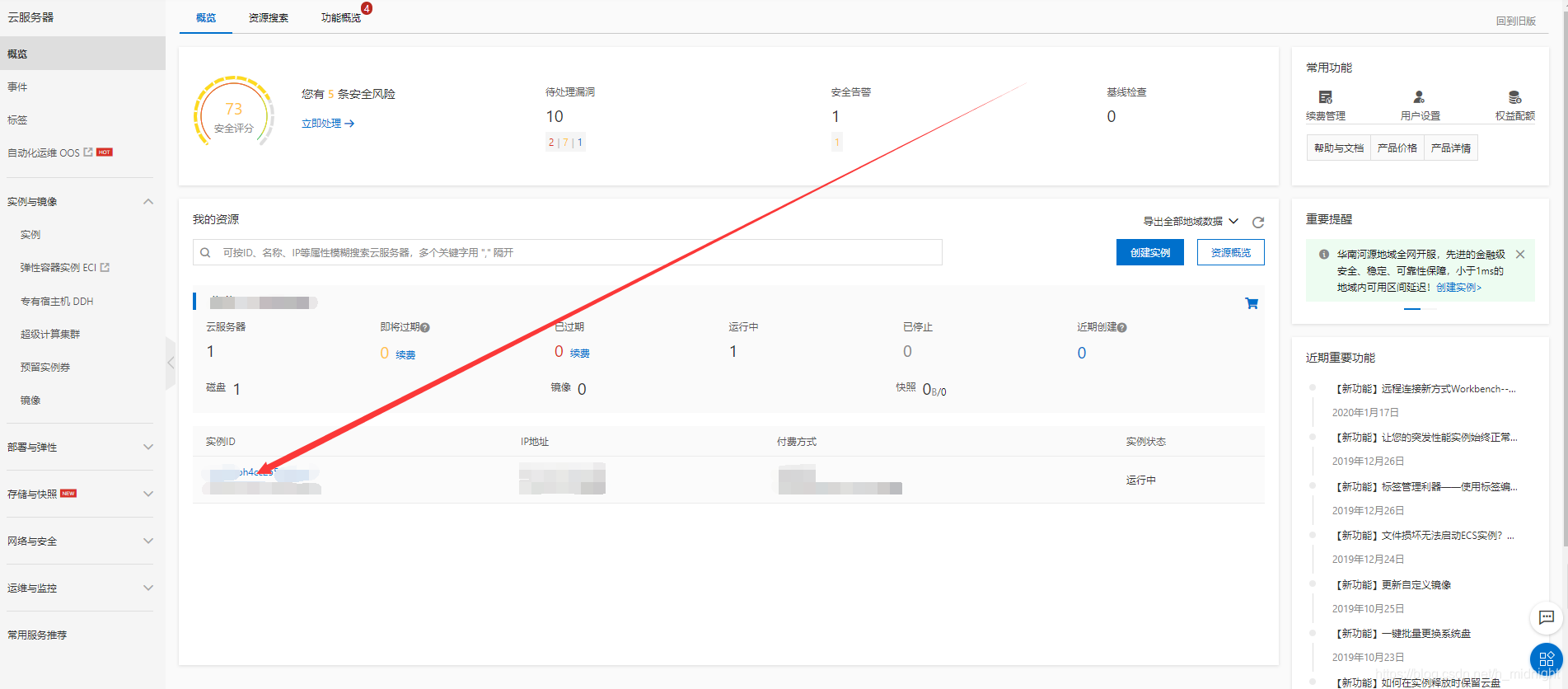Image resolution: width=1568 pixels, height=689 pixels.
Task: Open the 权益配额 quota icon
Action: [1514, 97]
